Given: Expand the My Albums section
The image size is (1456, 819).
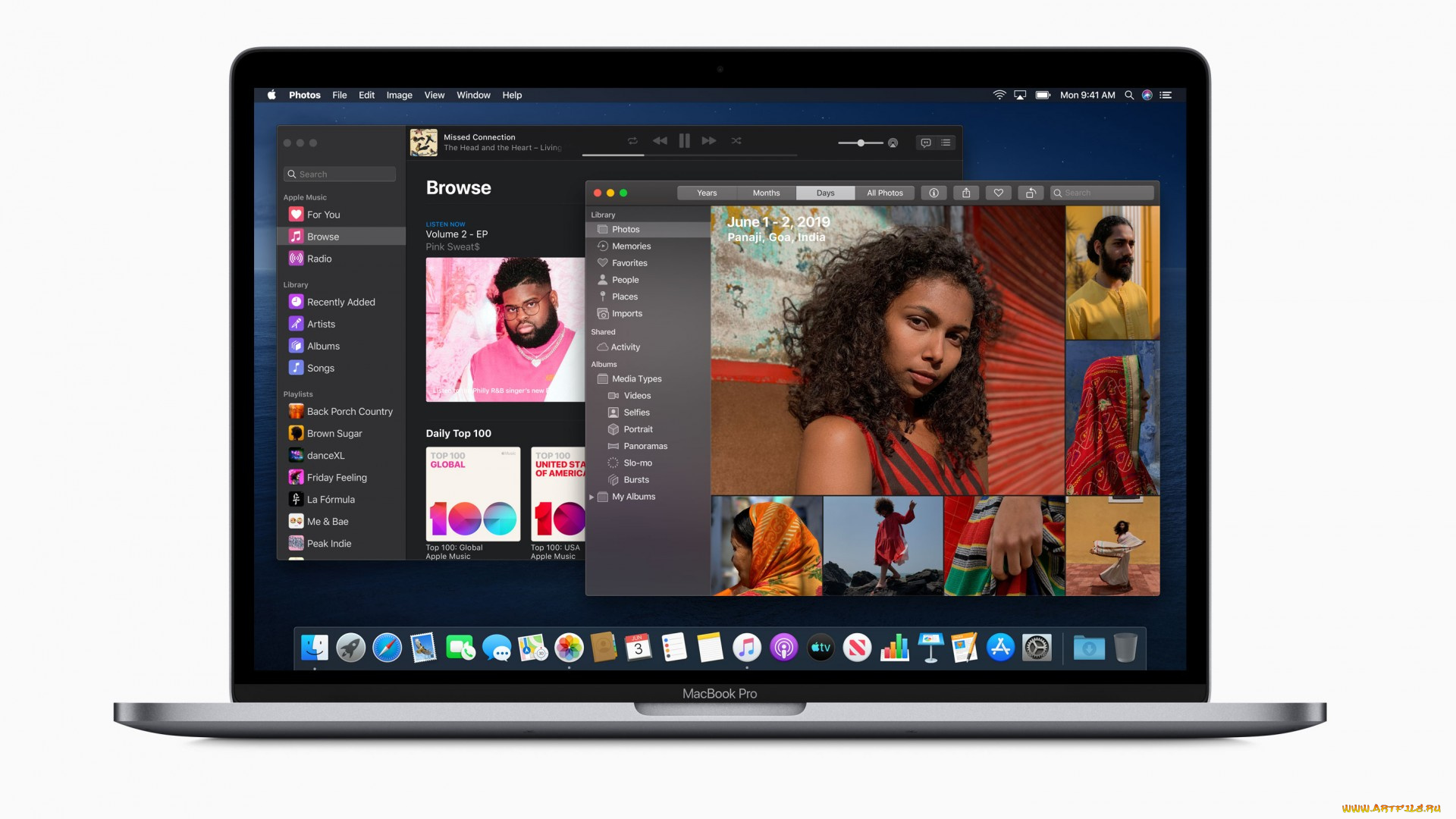Looking at the screenshot, I should click(x=592, y=497).
